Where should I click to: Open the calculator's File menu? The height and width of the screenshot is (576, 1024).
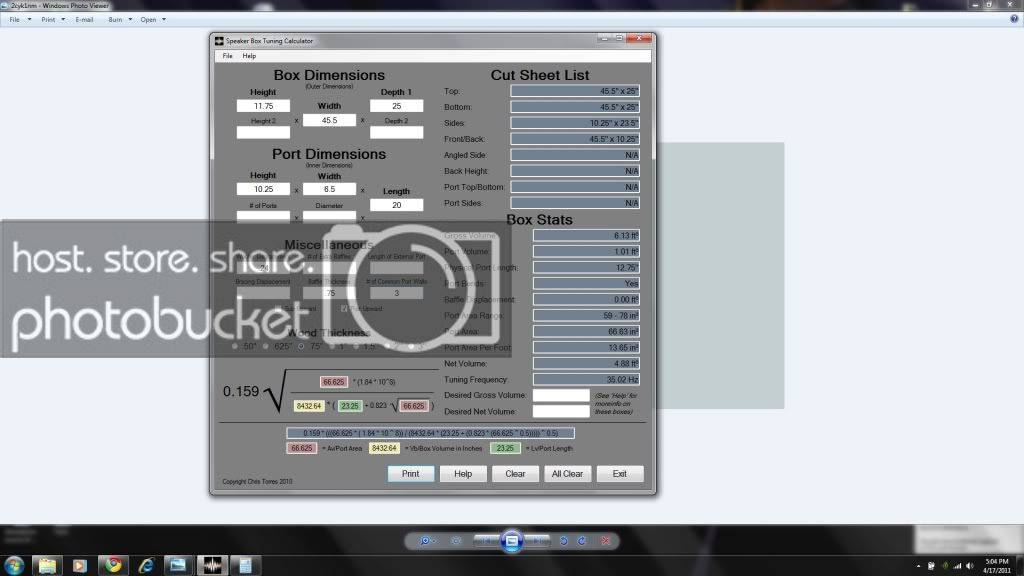point(227,56)
